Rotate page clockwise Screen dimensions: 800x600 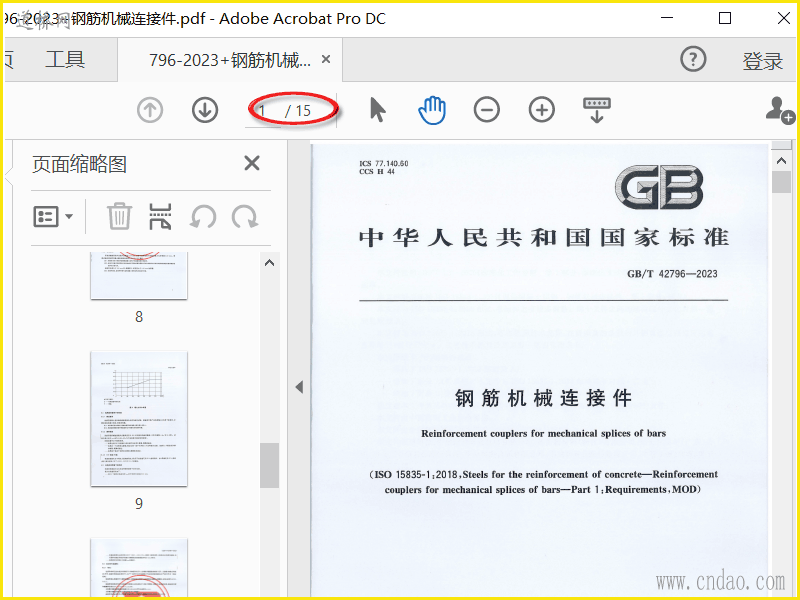click(x=245, y=217)
